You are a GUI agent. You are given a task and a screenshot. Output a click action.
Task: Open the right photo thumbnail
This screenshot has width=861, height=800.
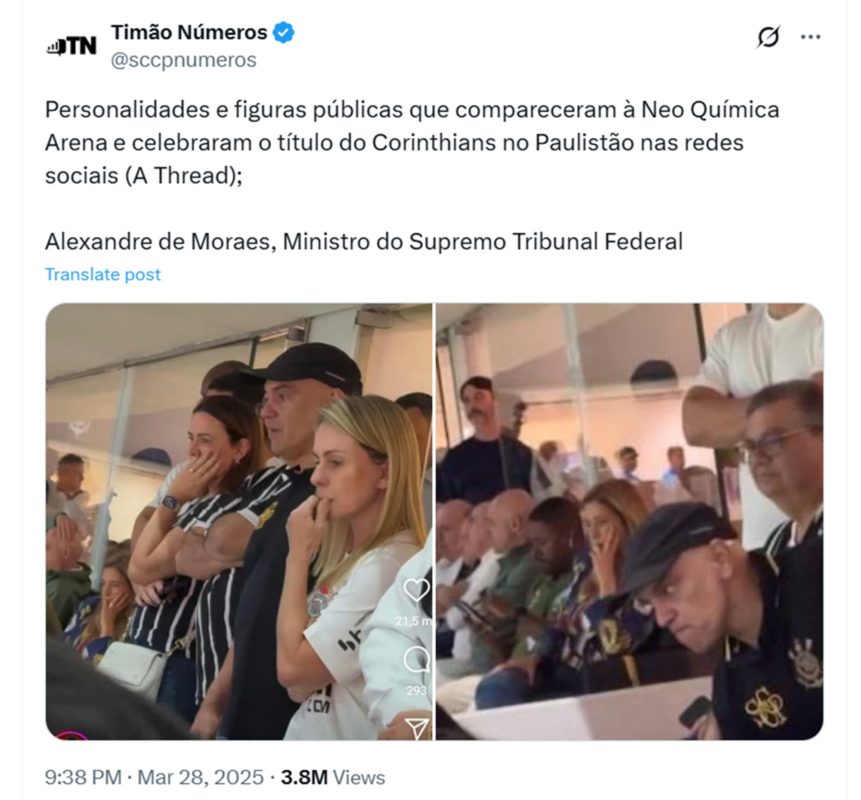point(630,521)
